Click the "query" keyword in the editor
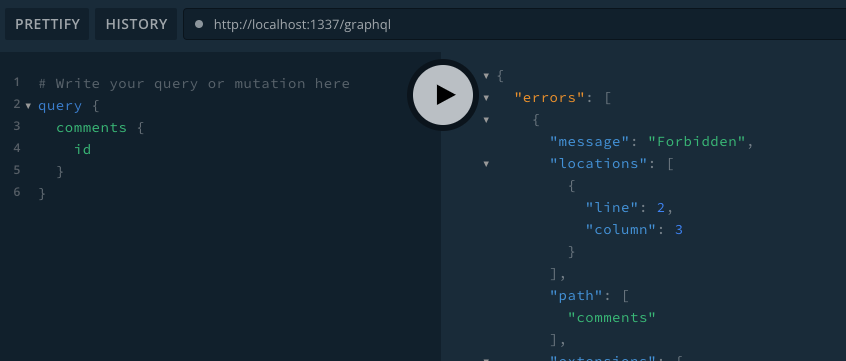 [60, 106]
